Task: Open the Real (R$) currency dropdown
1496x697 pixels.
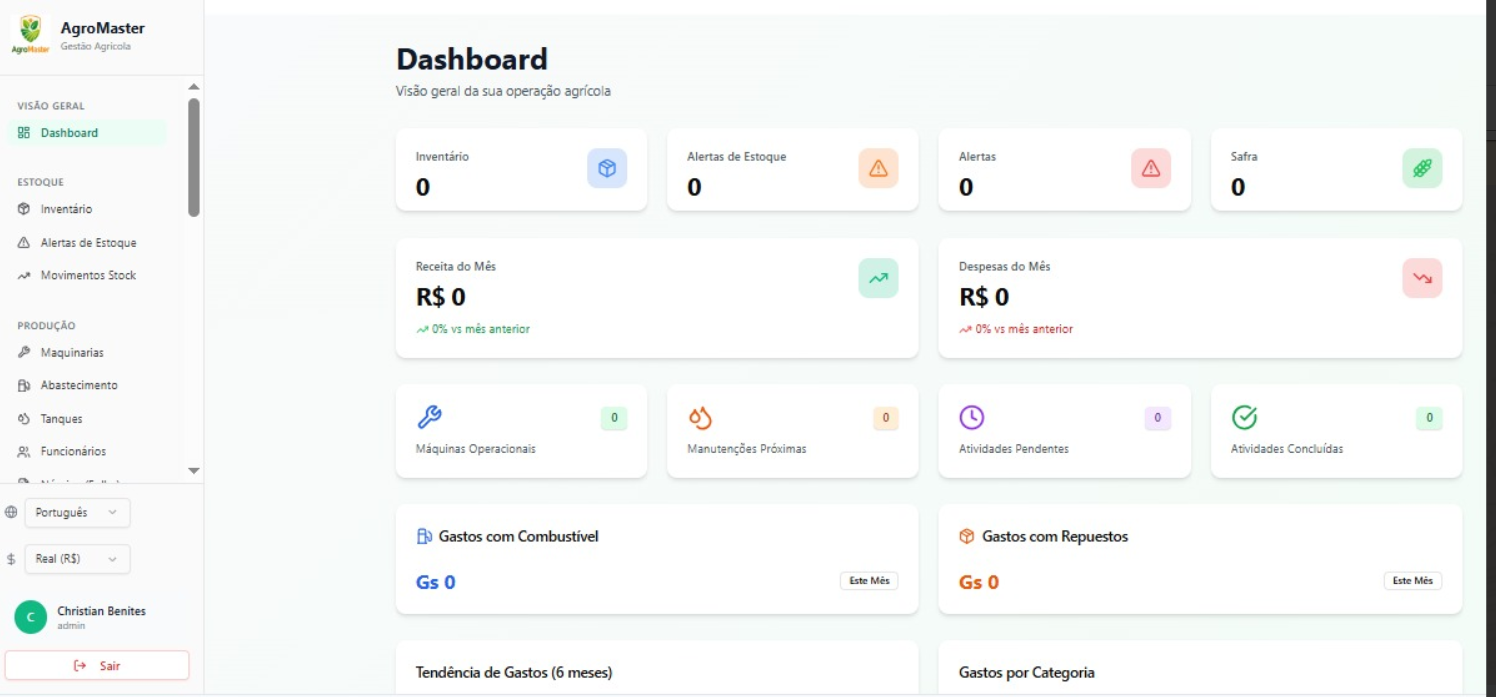Action: click(x=77, y=559)
